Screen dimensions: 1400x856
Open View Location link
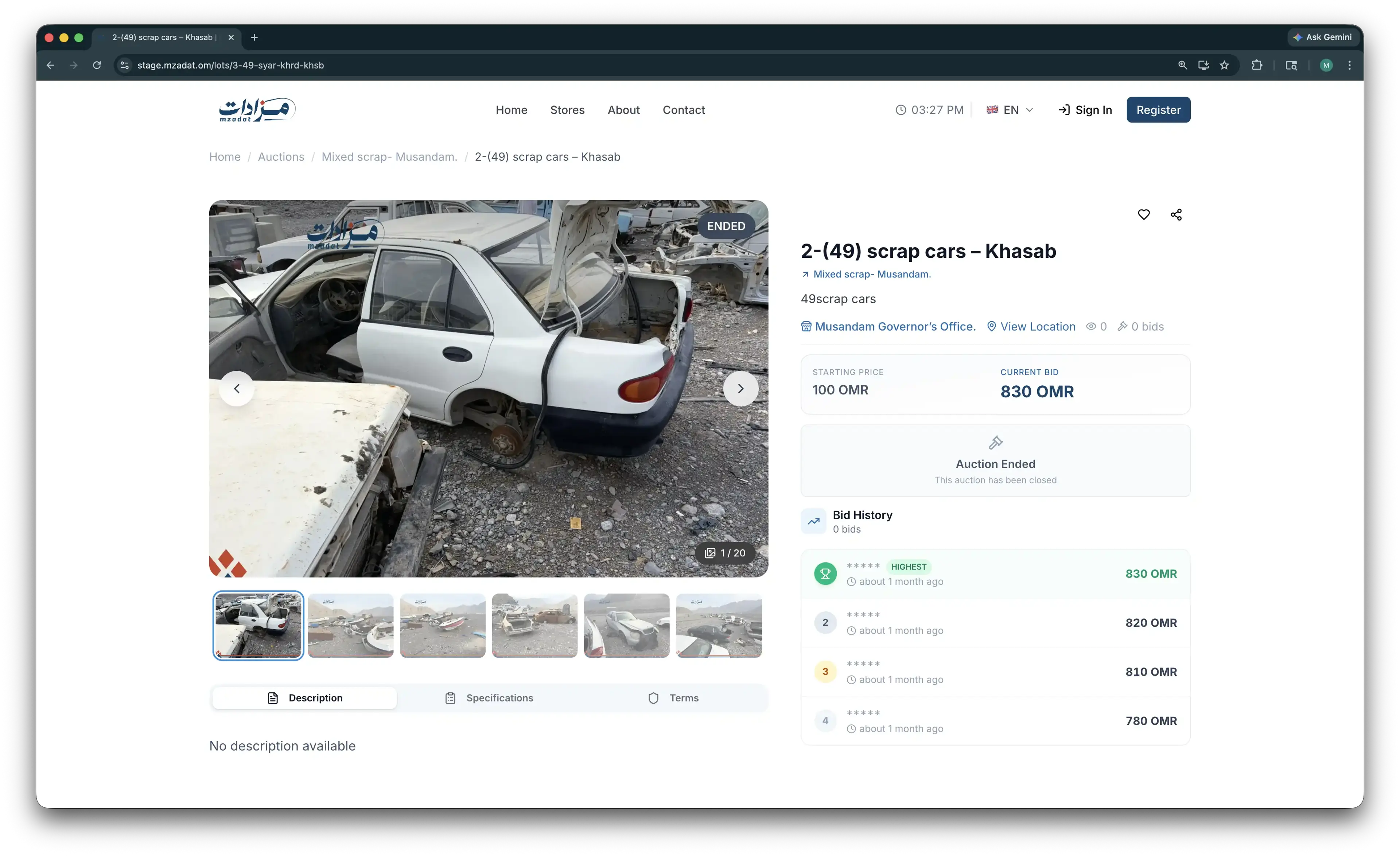1031,327
